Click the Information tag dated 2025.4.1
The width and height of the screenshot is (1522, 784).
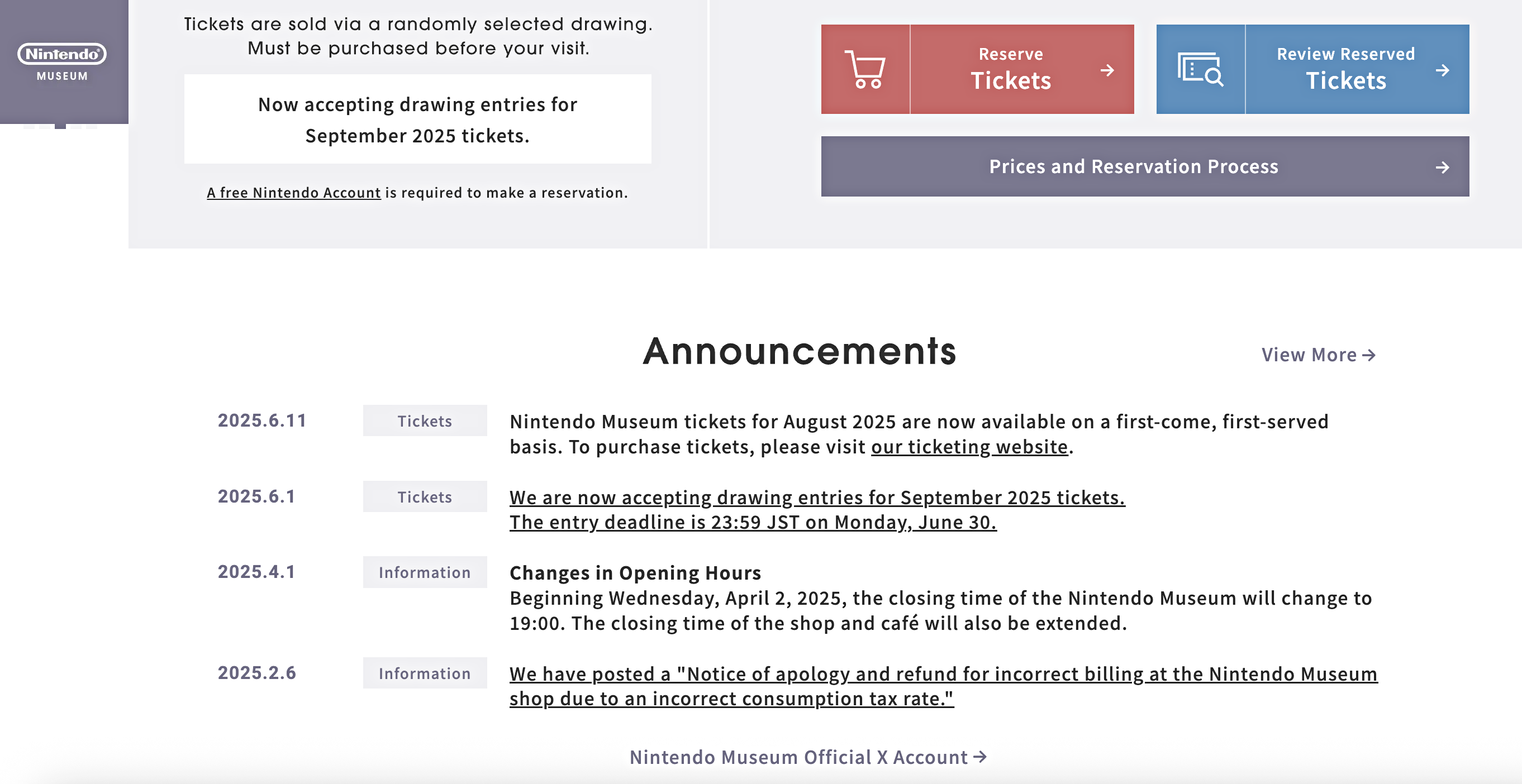tap(425, 573)
